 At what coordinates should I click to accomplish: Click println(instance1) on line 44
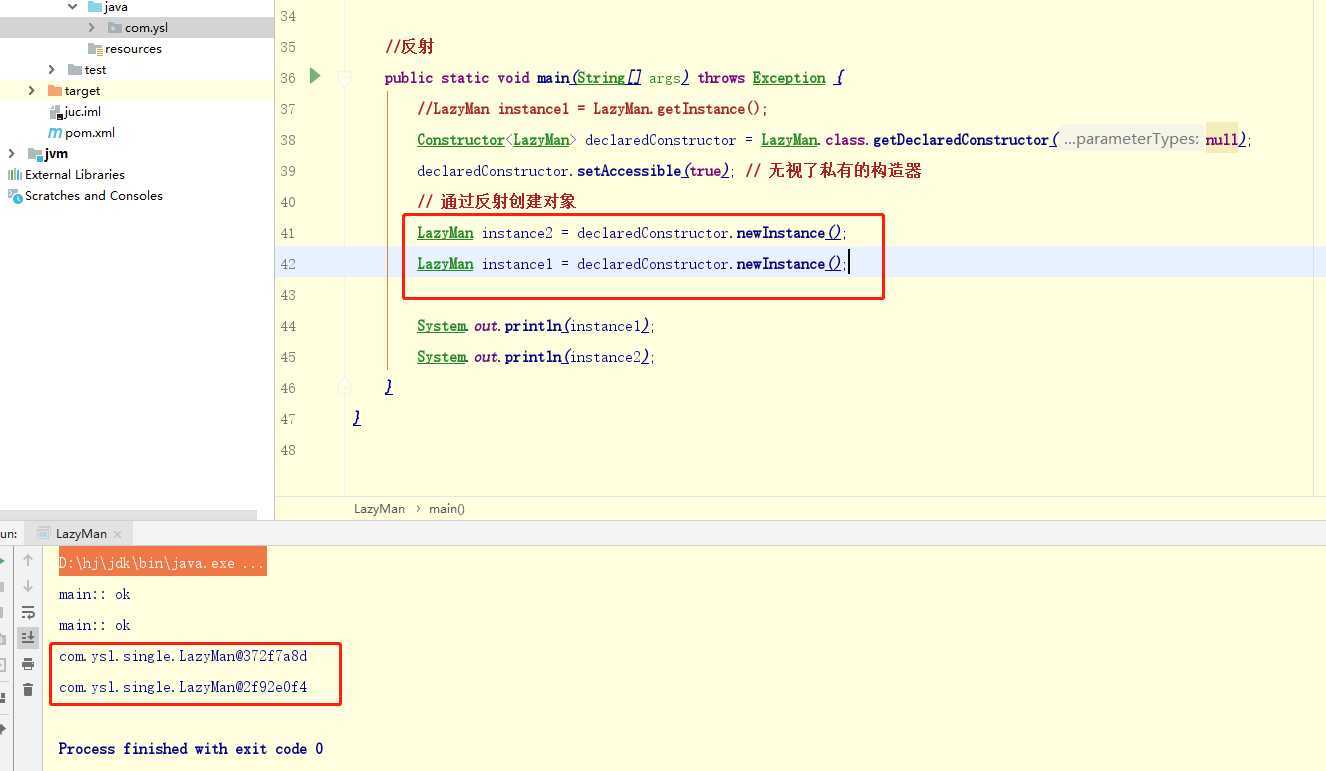(579, 326)
